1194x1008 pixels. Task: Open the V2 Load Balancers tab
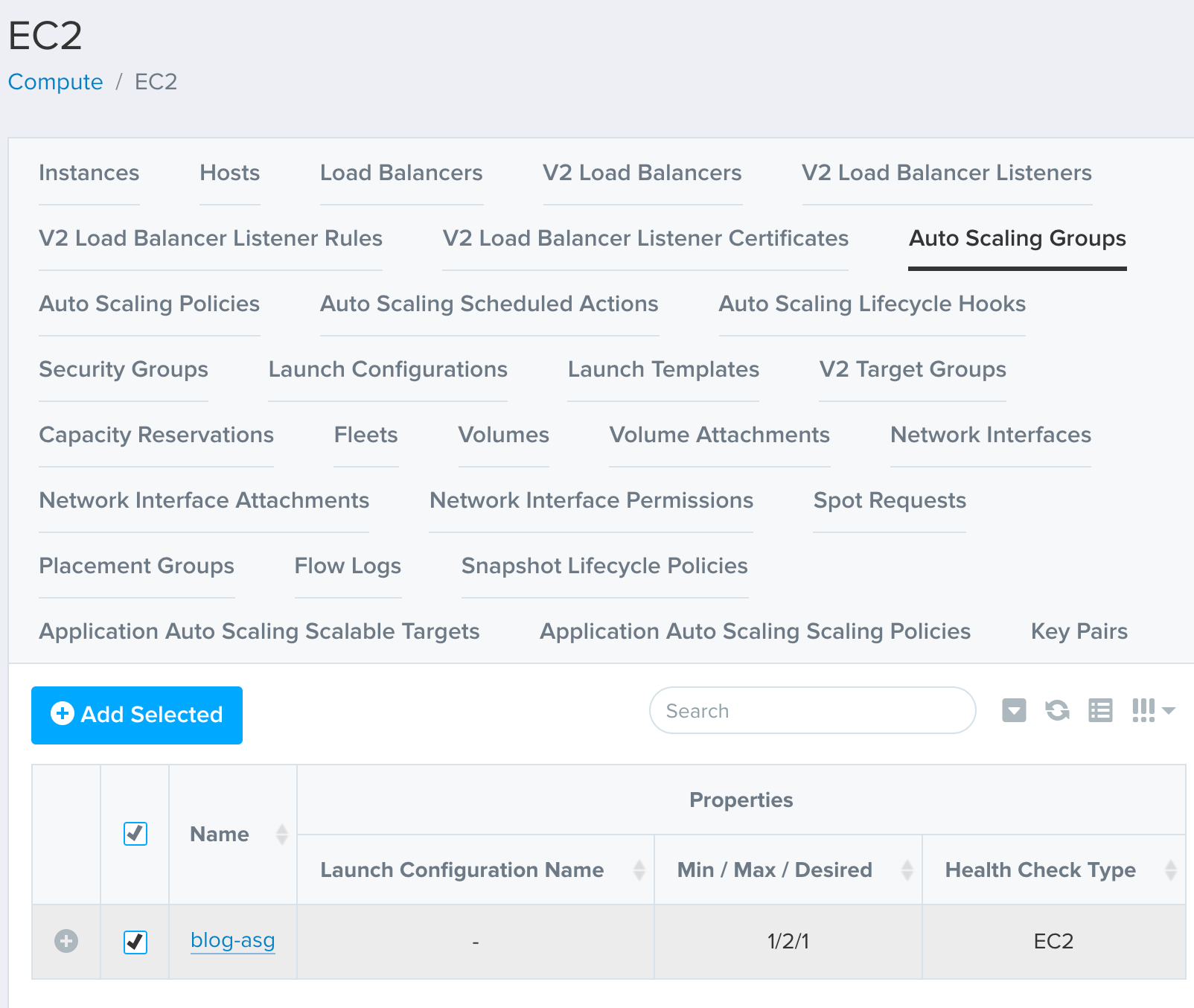(x=642, y=173)
